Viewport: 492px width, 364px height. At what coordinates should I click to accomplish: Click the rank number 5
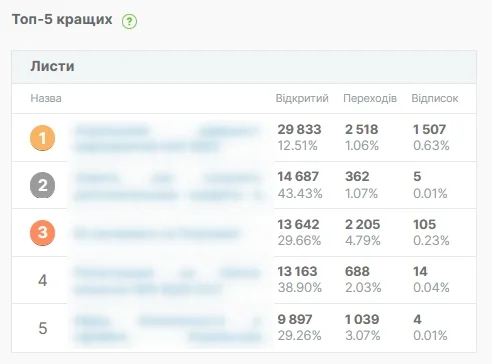click(x=43, y=328)
